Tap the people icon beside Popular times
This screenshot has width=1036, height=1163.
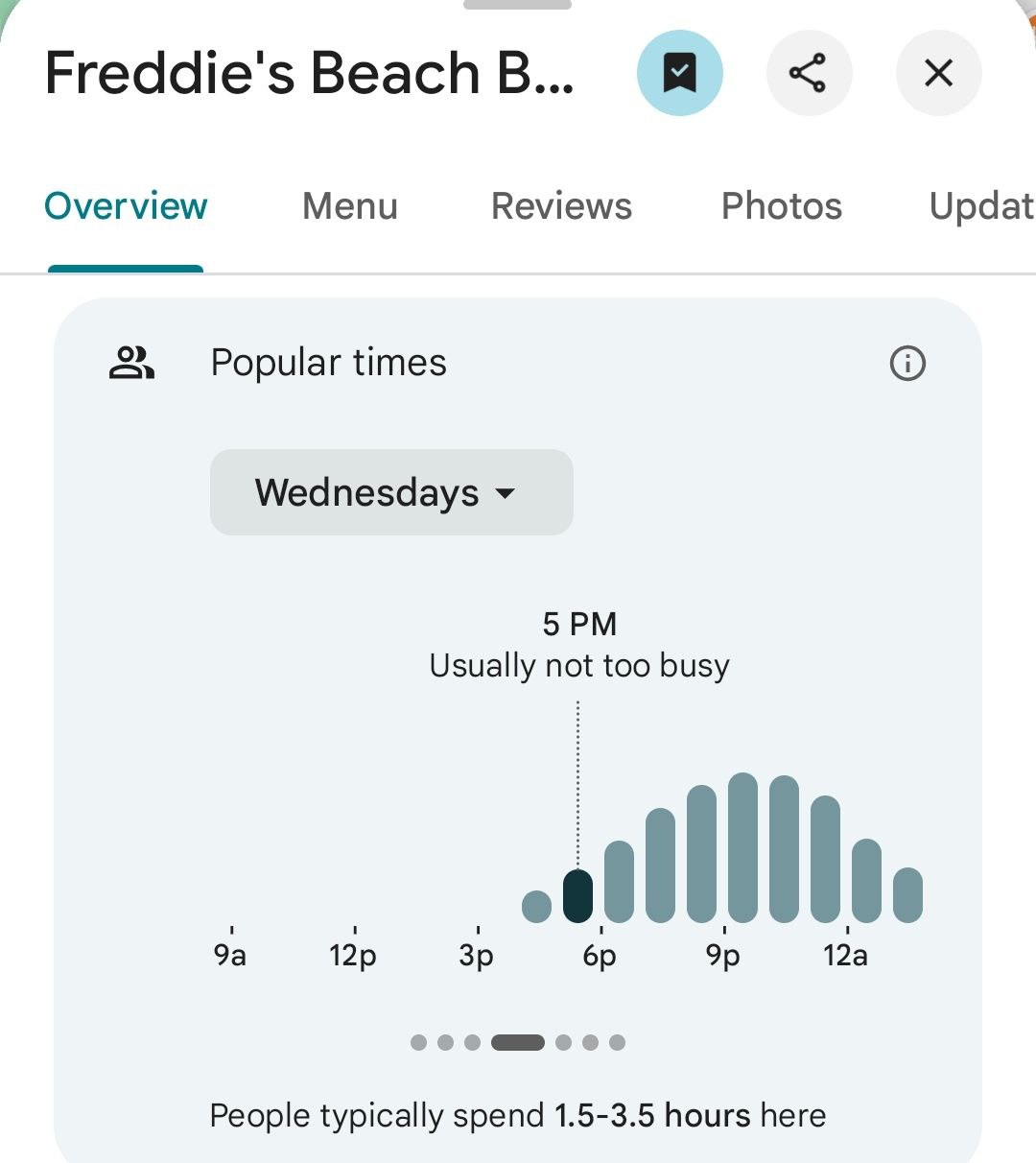(x=131, y=364)
